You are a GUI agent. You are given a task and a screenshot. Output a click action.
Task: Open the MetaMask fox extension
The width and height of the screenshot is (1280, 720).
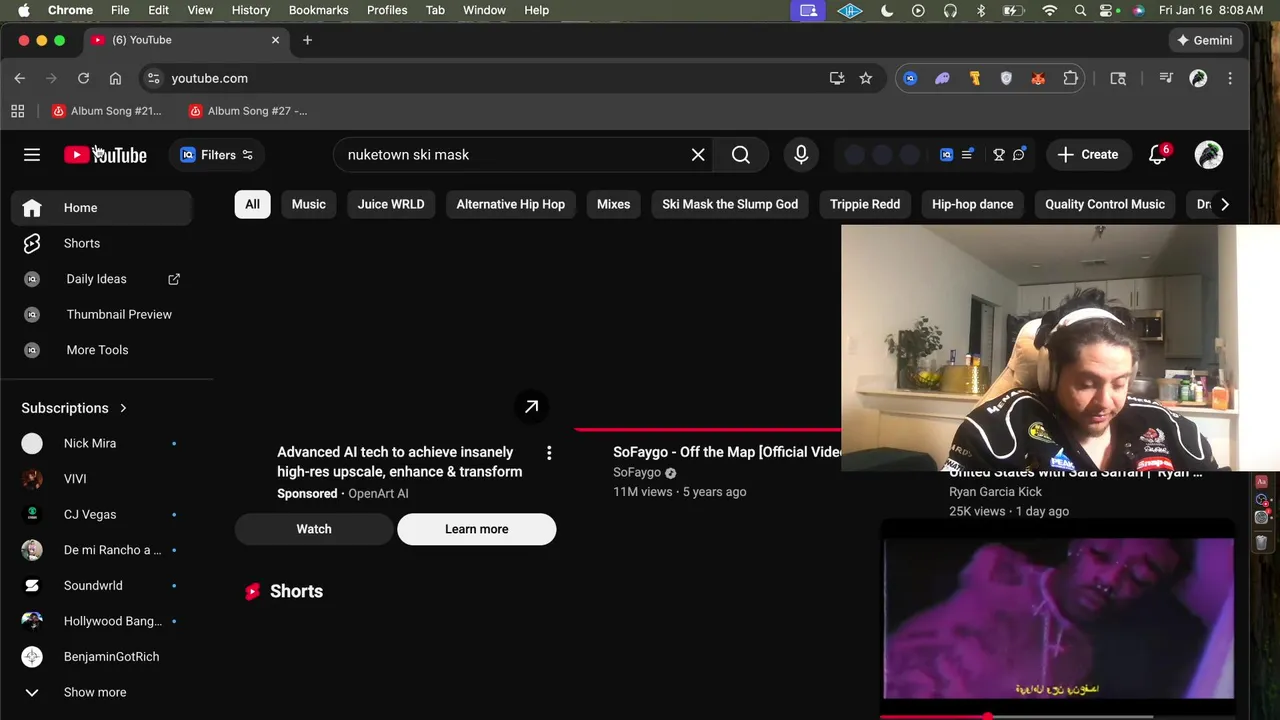click(x=1038, y=78)
